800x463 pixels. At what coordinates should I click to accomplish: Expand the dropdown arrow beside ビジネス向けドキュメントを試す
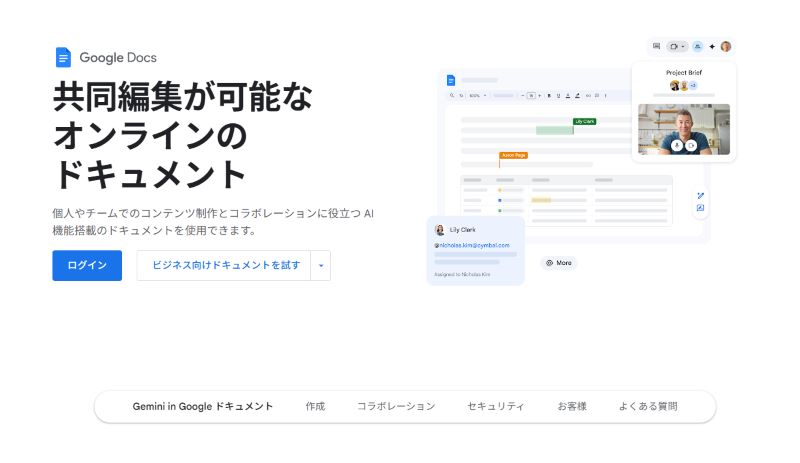320,265
